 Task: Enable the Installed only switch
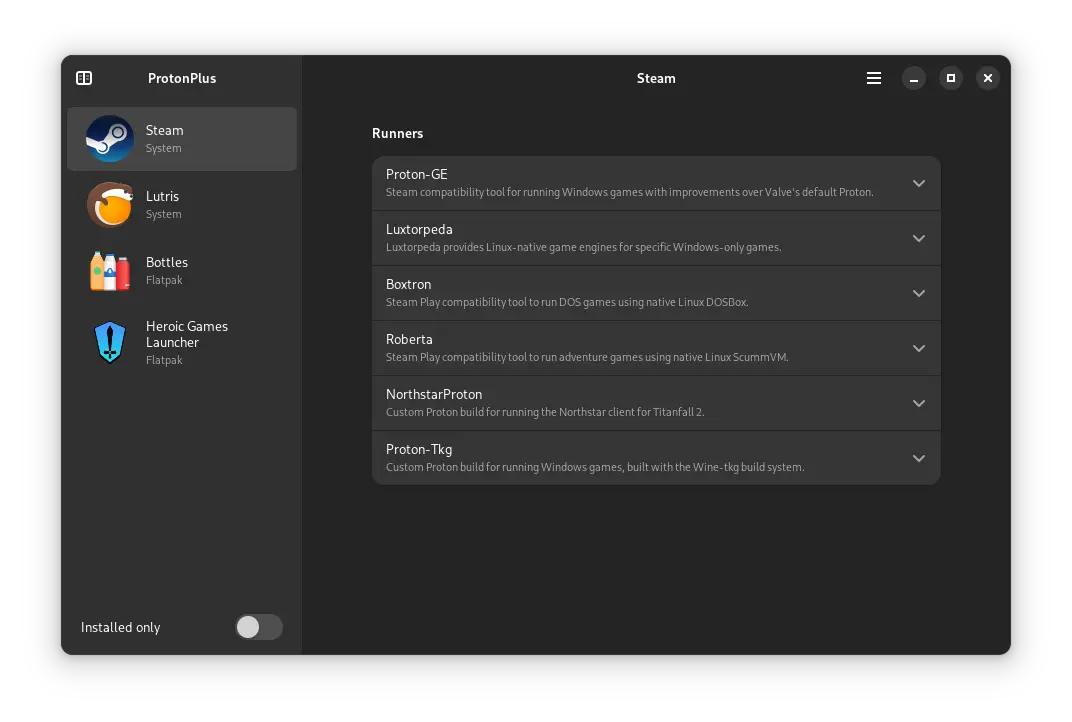(259, 627)
